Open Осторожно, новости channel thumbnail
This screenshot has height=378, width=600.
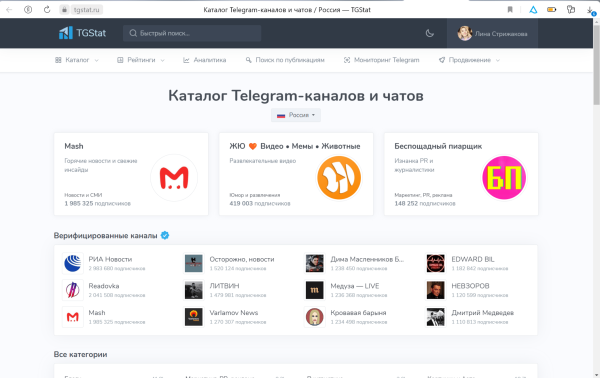194,263
